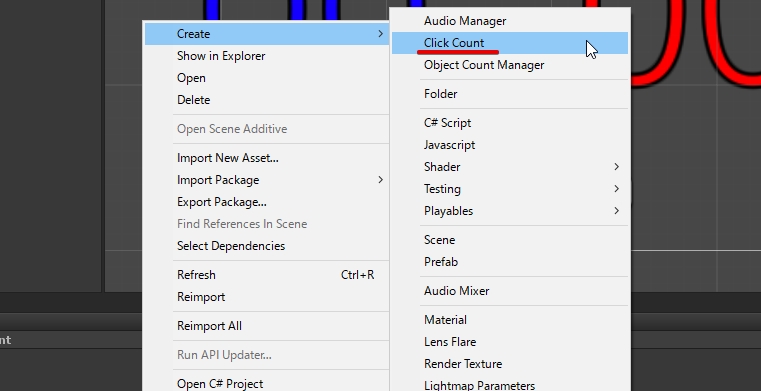
Task: Choose the Javascript option
Action: (x=510, y=145)
